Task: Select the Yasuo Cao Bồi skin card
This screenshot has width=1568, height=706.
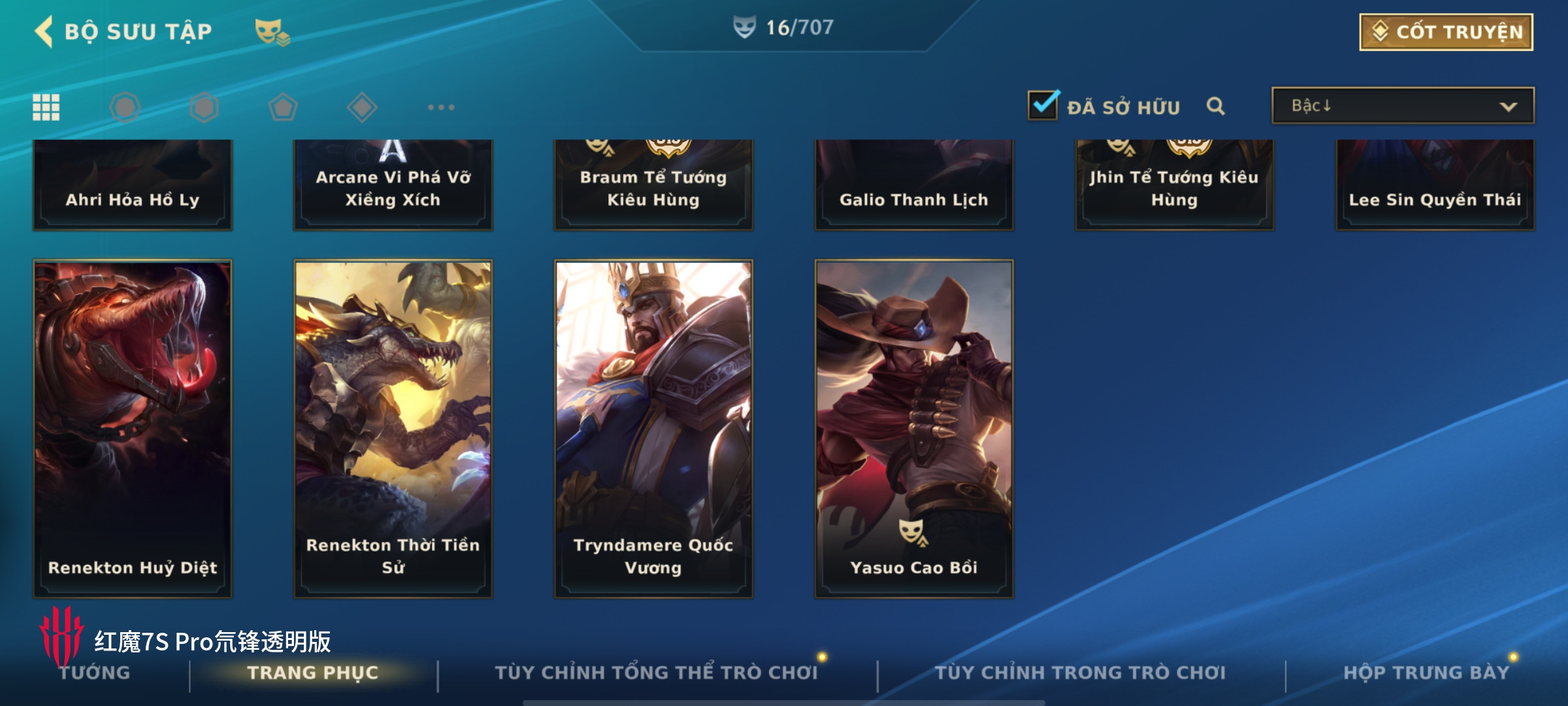Action: [x=914, y=429]
